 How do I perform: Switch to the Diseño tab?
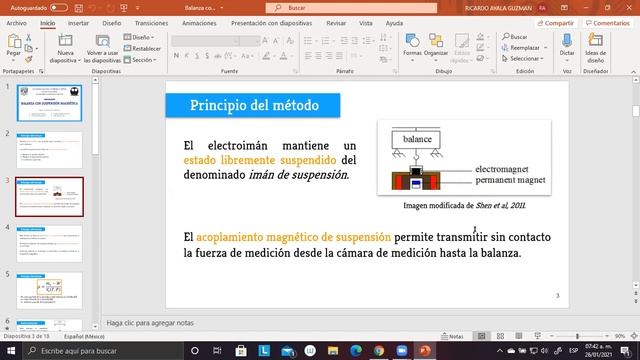click(111, 23)
